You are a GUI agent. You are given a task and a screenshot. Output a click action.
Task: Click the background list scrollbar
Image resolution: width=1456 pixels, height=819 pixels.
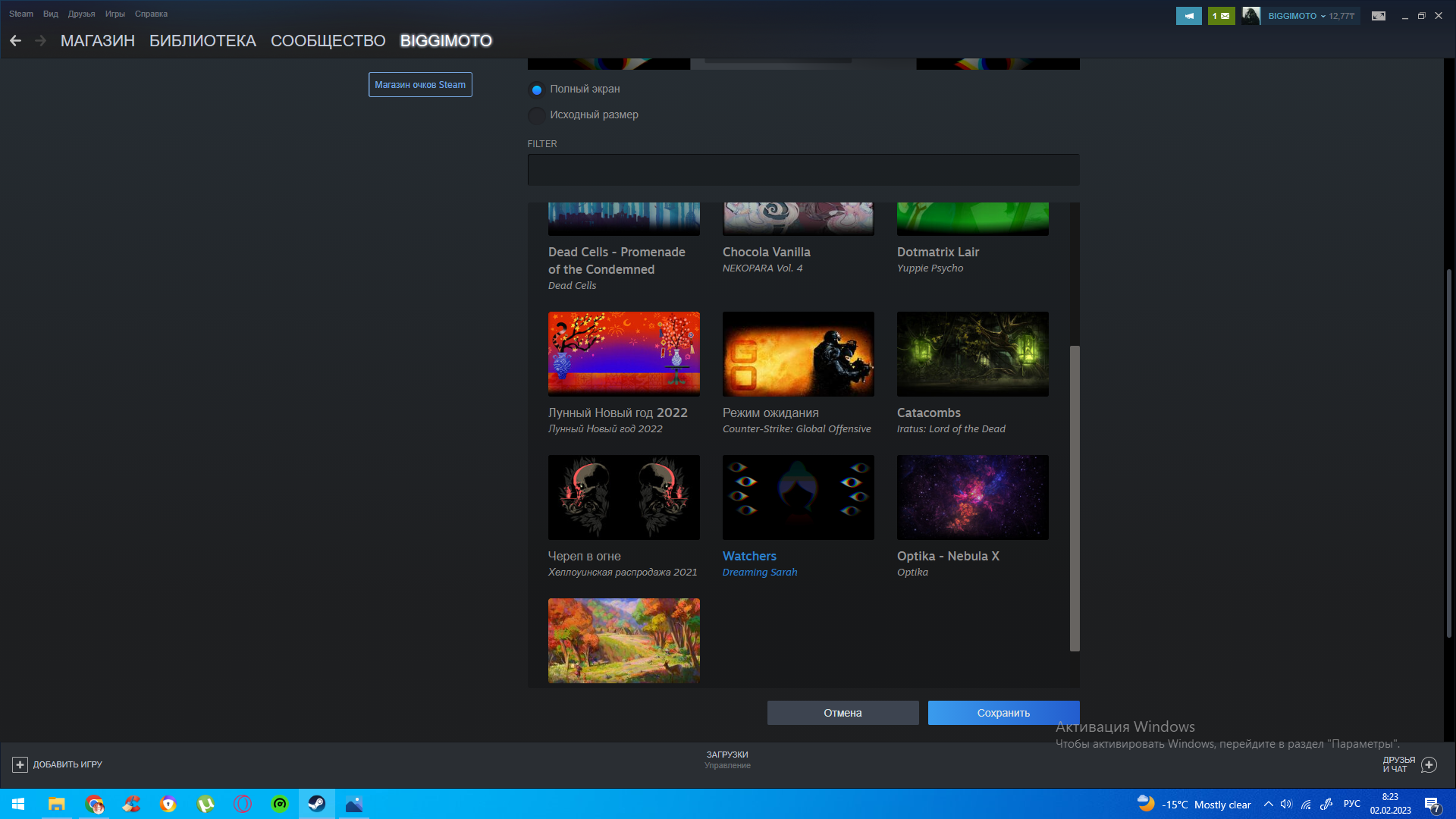tap(1075, 497)
